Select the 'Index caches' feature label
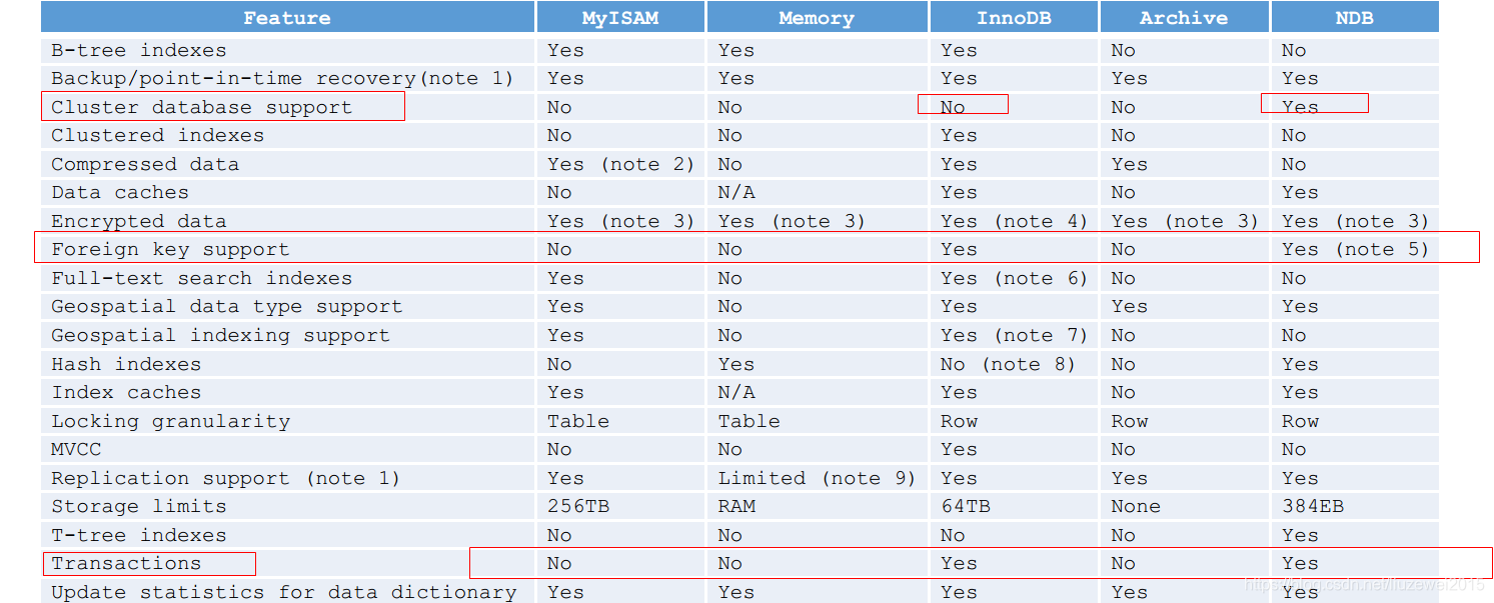The image size is (1494, 603). pos(126,392)
